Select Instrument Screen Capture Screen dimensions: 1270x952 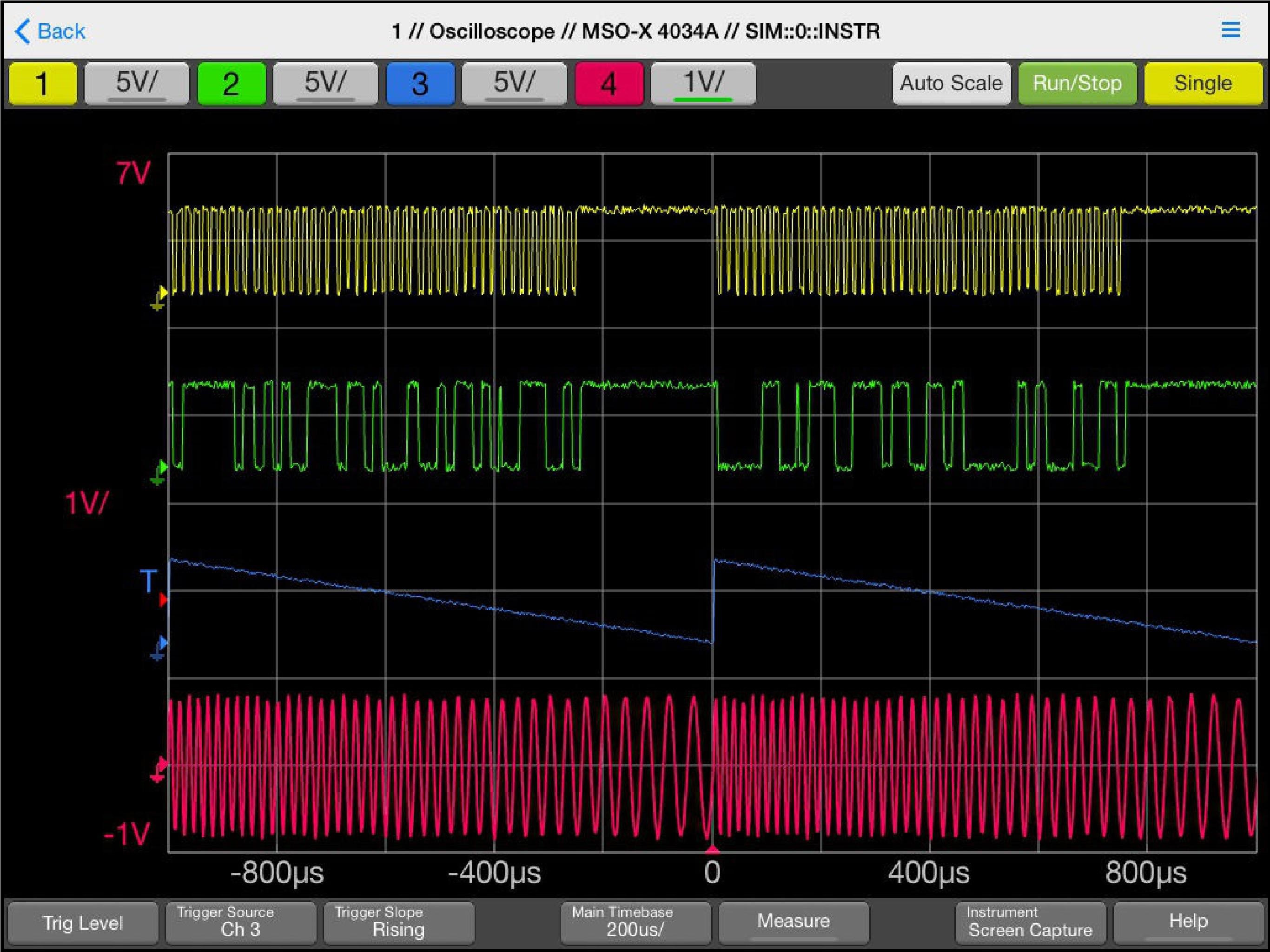(1031, 923)
